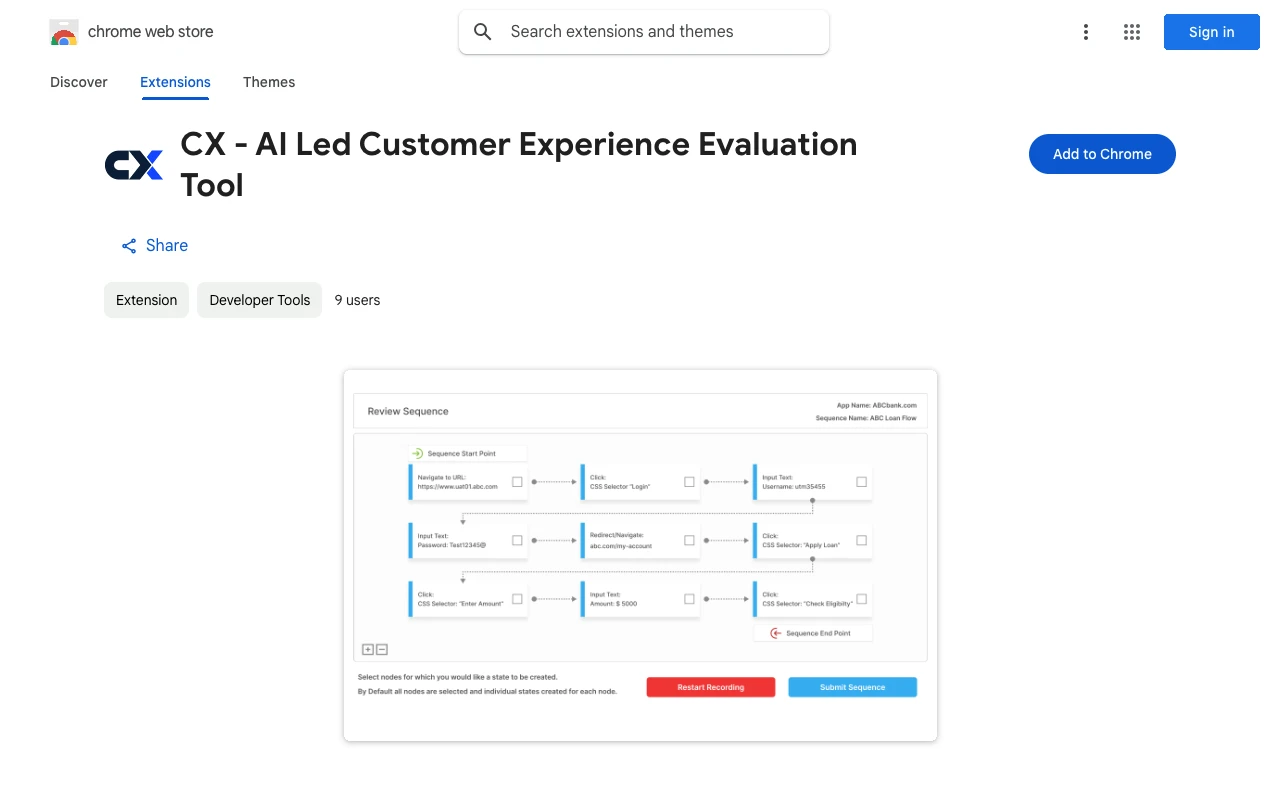
Task: Click the Sign in button
Action: 1211,32
